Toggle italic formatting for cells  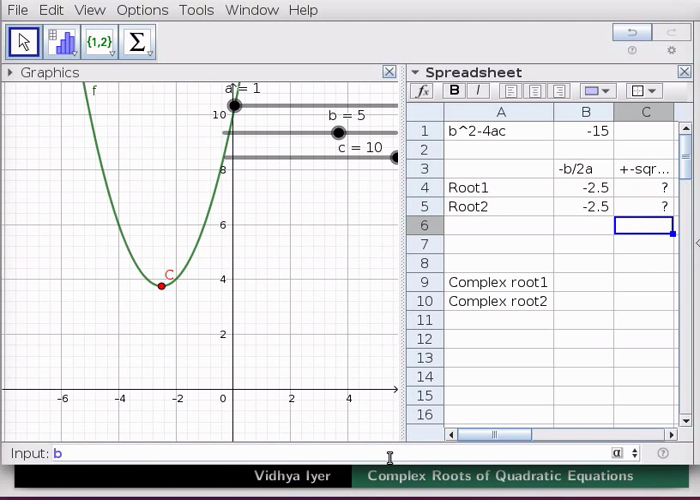478,91
